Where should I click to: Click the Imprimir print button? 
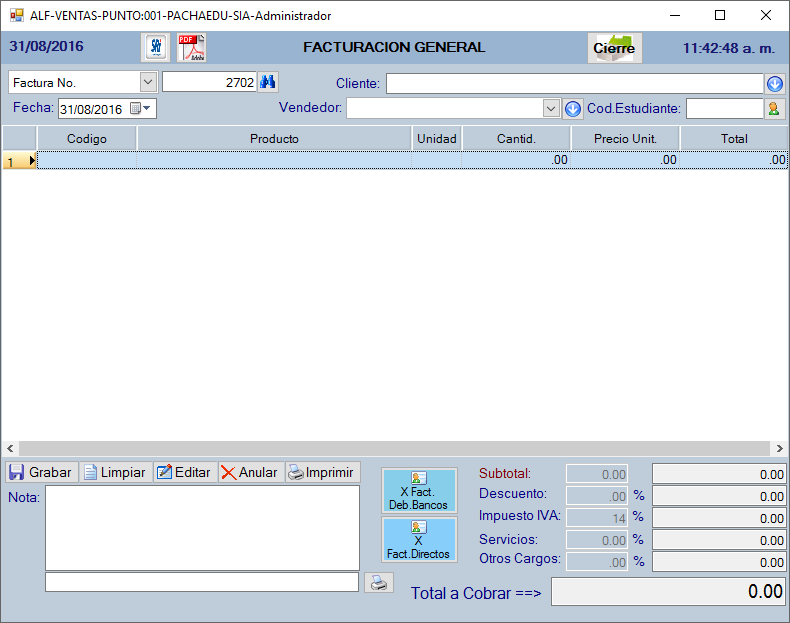point(321,472)
